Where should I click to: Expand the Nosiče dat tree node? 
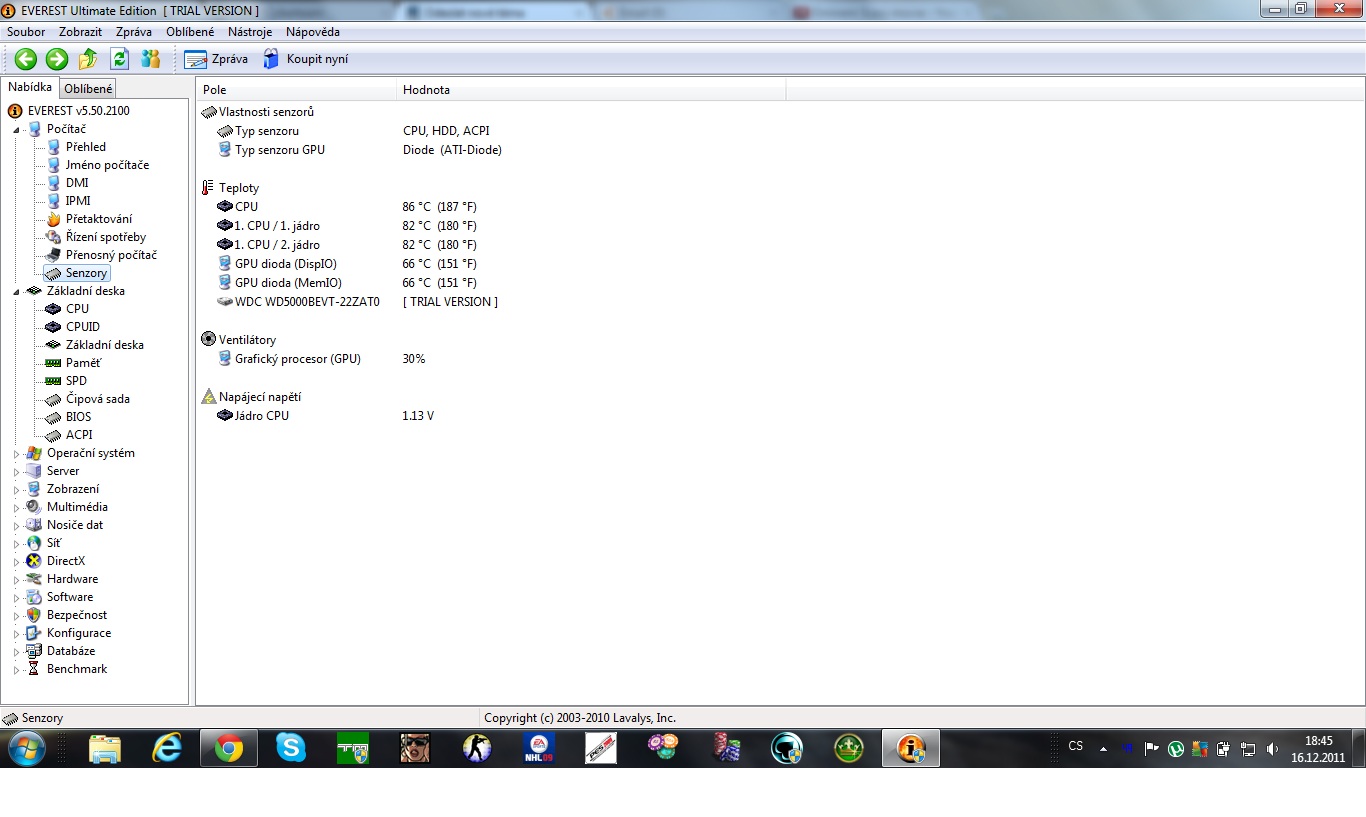click(16, 525)
